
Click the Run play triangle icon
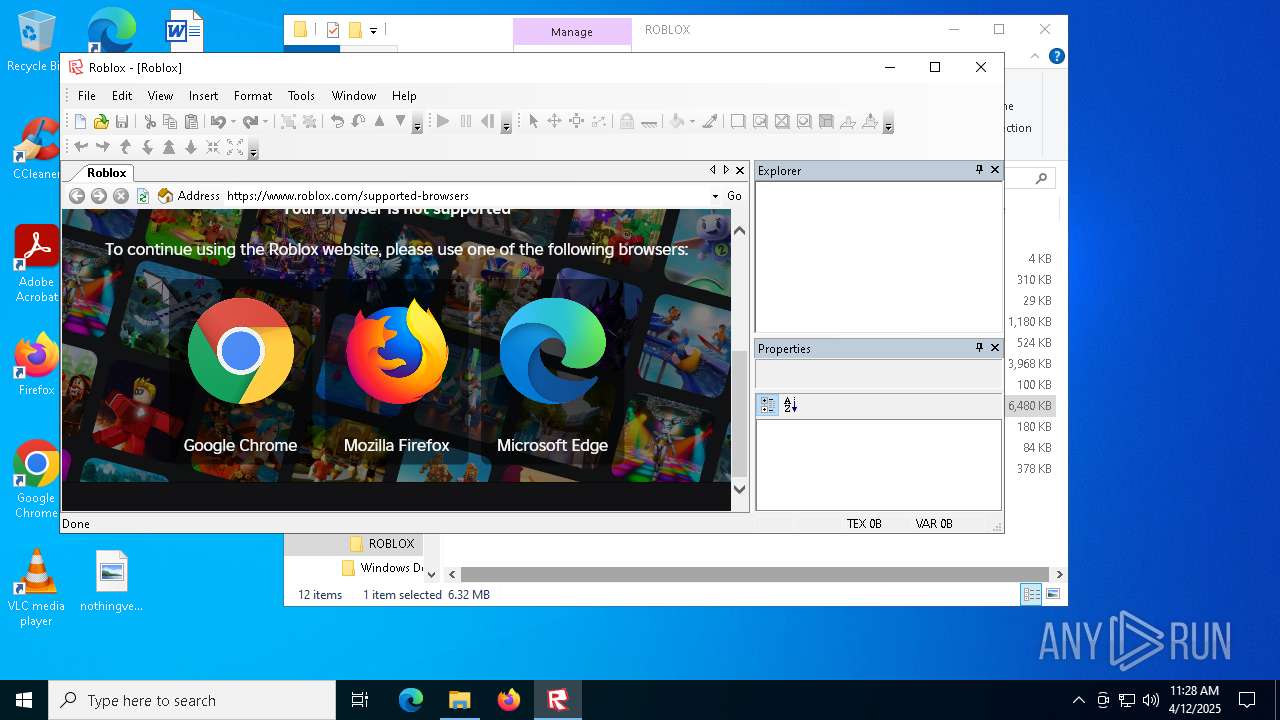coord(443,122)
